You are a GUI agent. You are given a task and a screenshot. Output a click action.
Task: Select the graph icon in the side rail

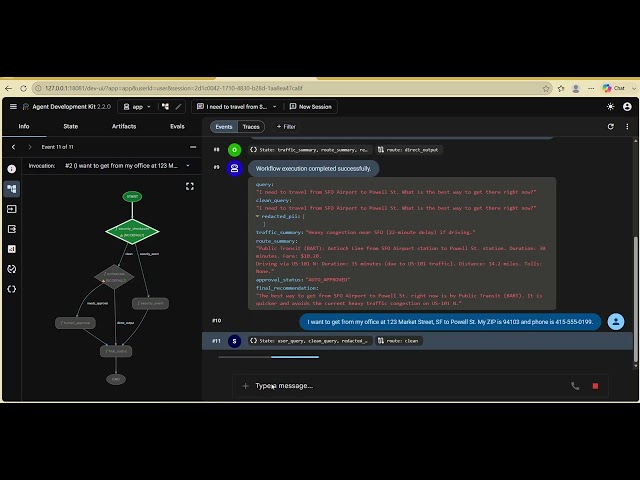coord(11,189)
